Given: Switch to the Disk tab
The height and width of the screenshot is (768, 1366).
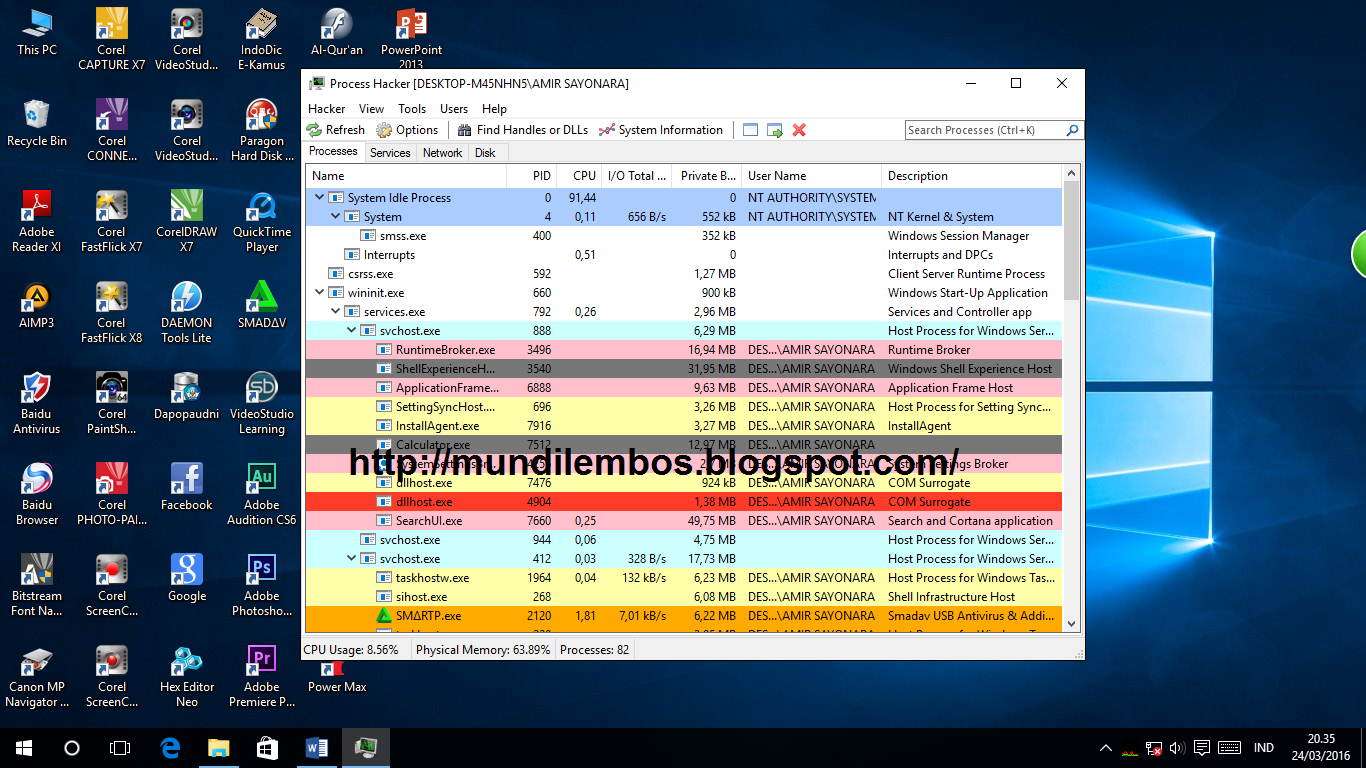Looking at the screenshot, I should [486, 153].
